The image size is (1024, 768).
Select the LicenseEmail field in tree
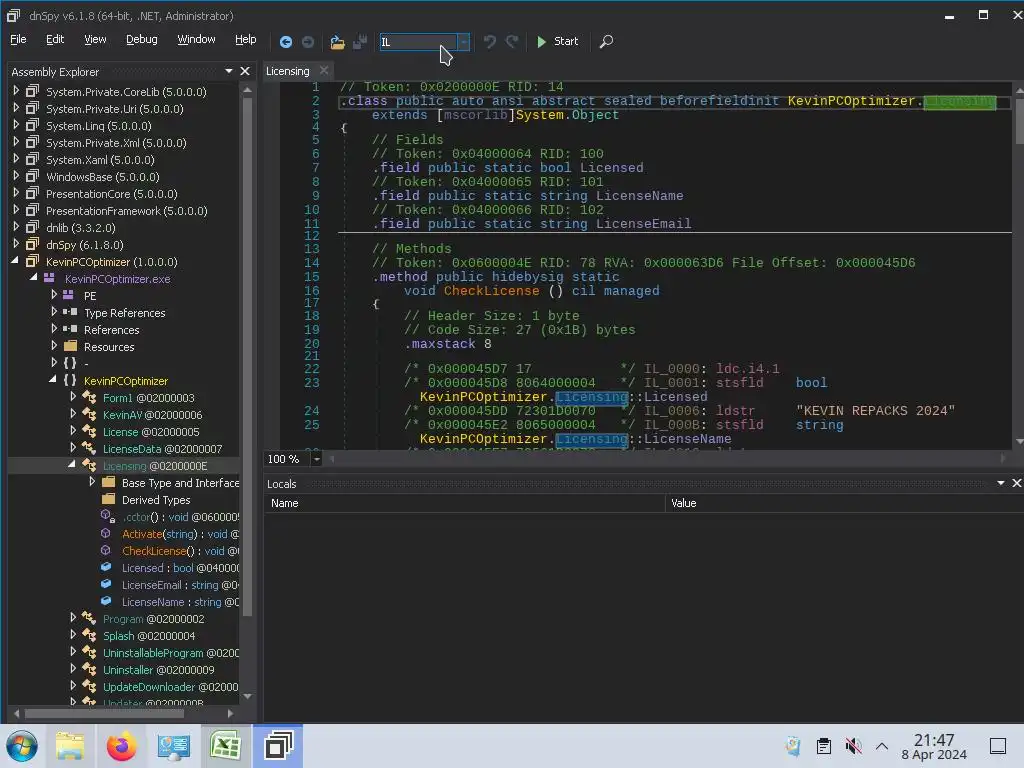pyautogui.click(x=151, y=585)
